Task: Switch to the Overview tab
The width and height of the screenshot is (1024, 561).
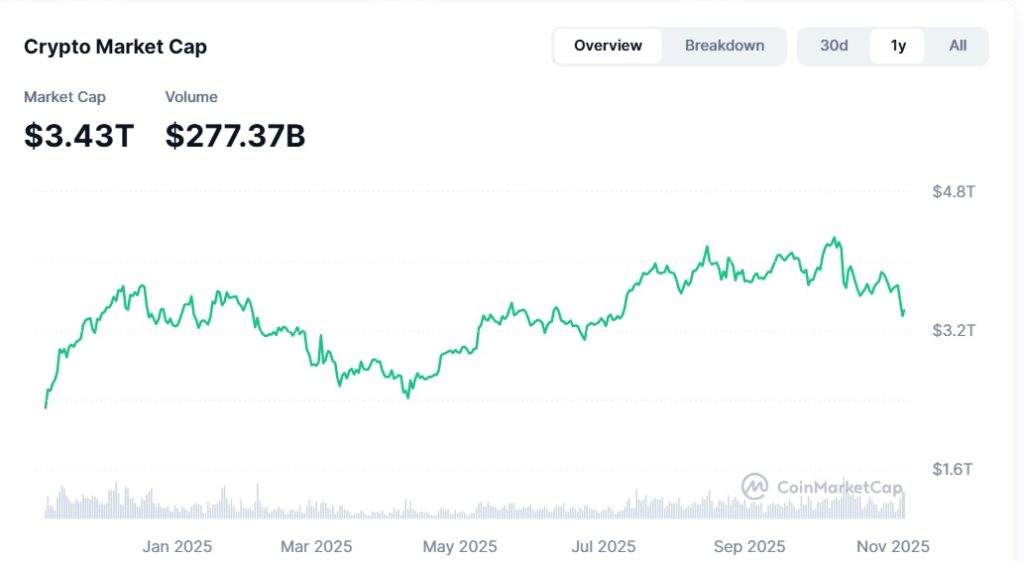Action: coord(607,46)
